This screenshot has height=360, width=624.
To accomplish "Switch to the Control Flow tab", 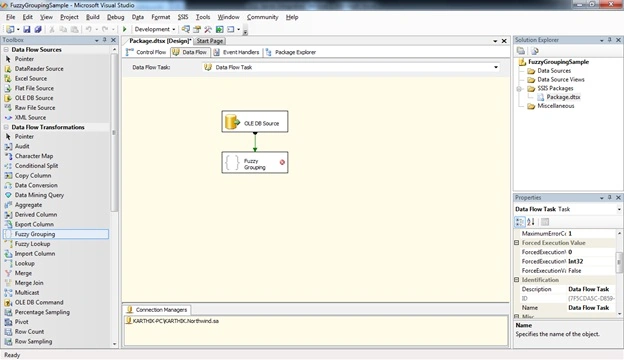I will pos(146,52).
